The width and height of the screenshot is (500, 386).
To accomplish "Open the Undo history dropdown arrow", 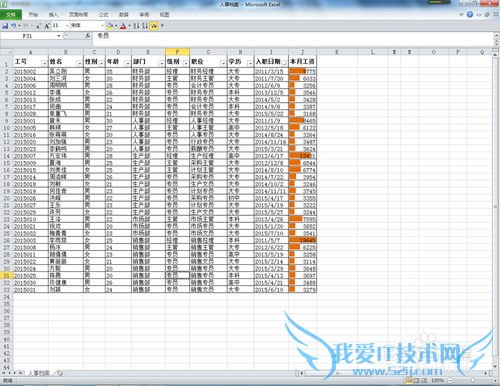I will point(19,26).
